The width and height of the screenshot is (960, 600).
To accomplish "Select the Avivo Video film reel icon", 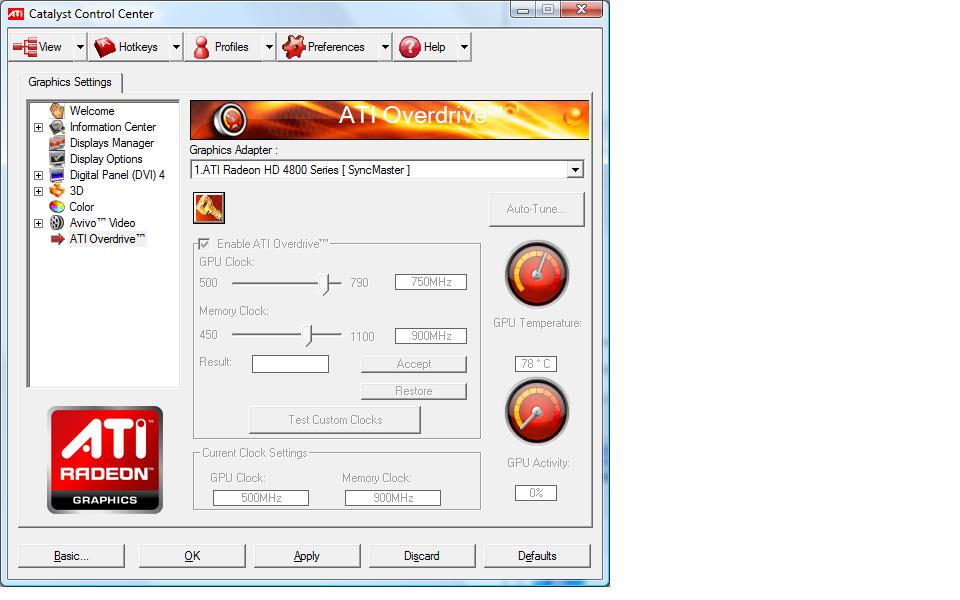I will [x=57, y=223].
